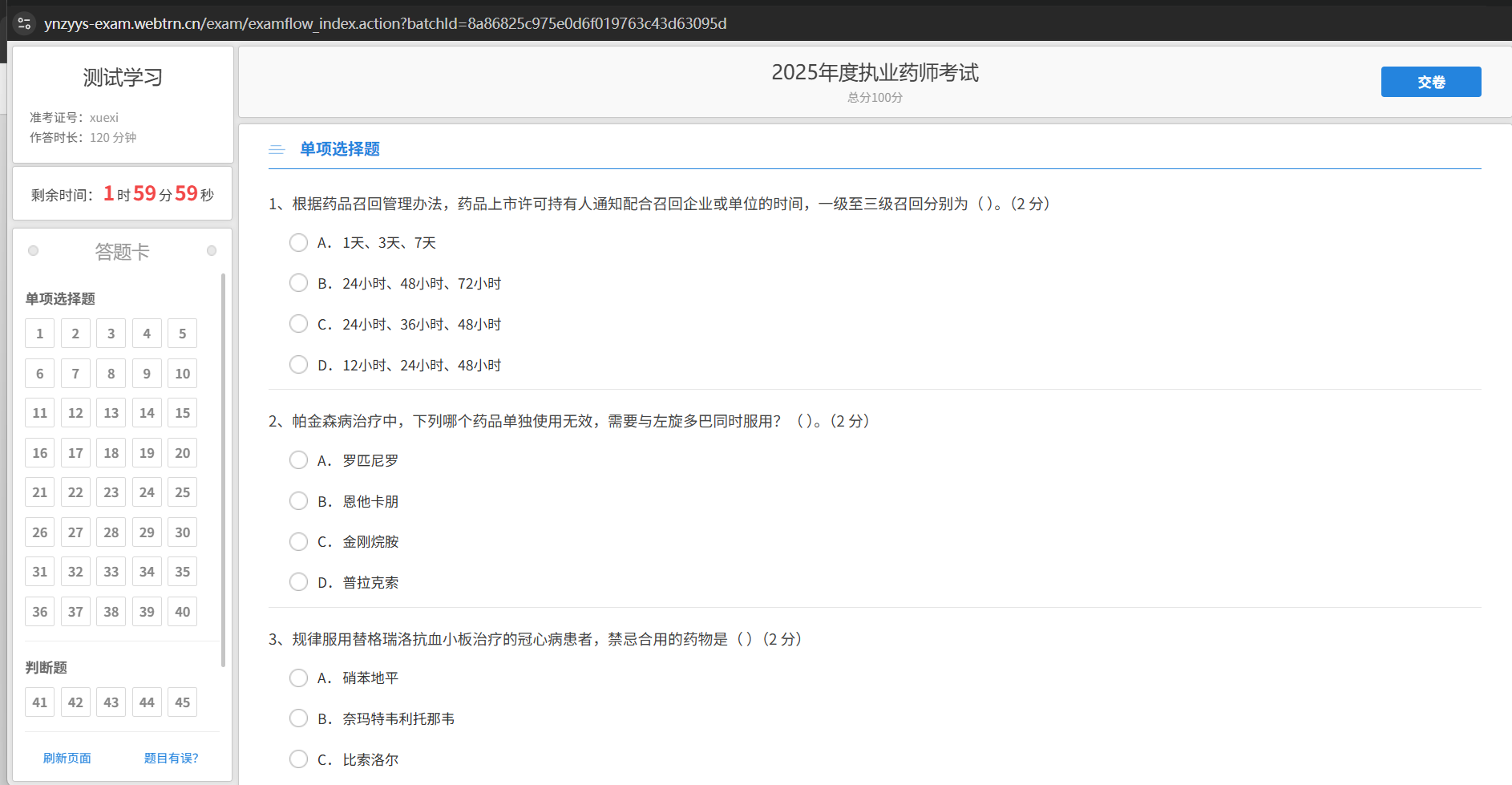Image resolution: width=1512 pixels, height=785 pixels.
Task: Click the 交卷 submit button
Action: click(x=1430, y=82)
